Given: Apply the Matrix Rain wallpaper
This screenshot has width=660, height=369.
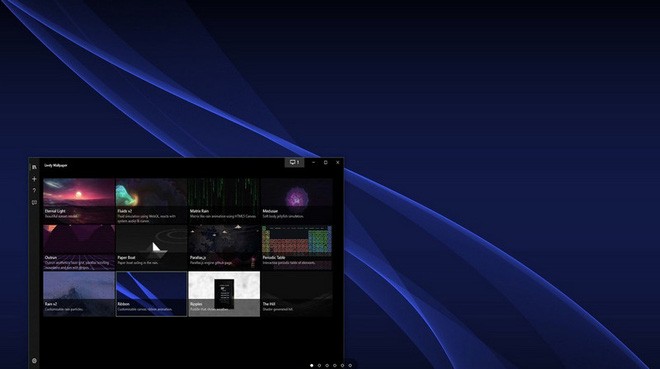Looking at the screenshot, I should [224, 201].
